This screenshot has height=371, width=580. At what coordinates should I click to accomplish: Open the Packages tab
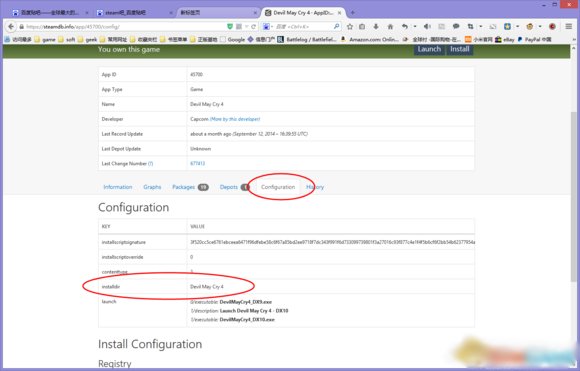point(190,187)
